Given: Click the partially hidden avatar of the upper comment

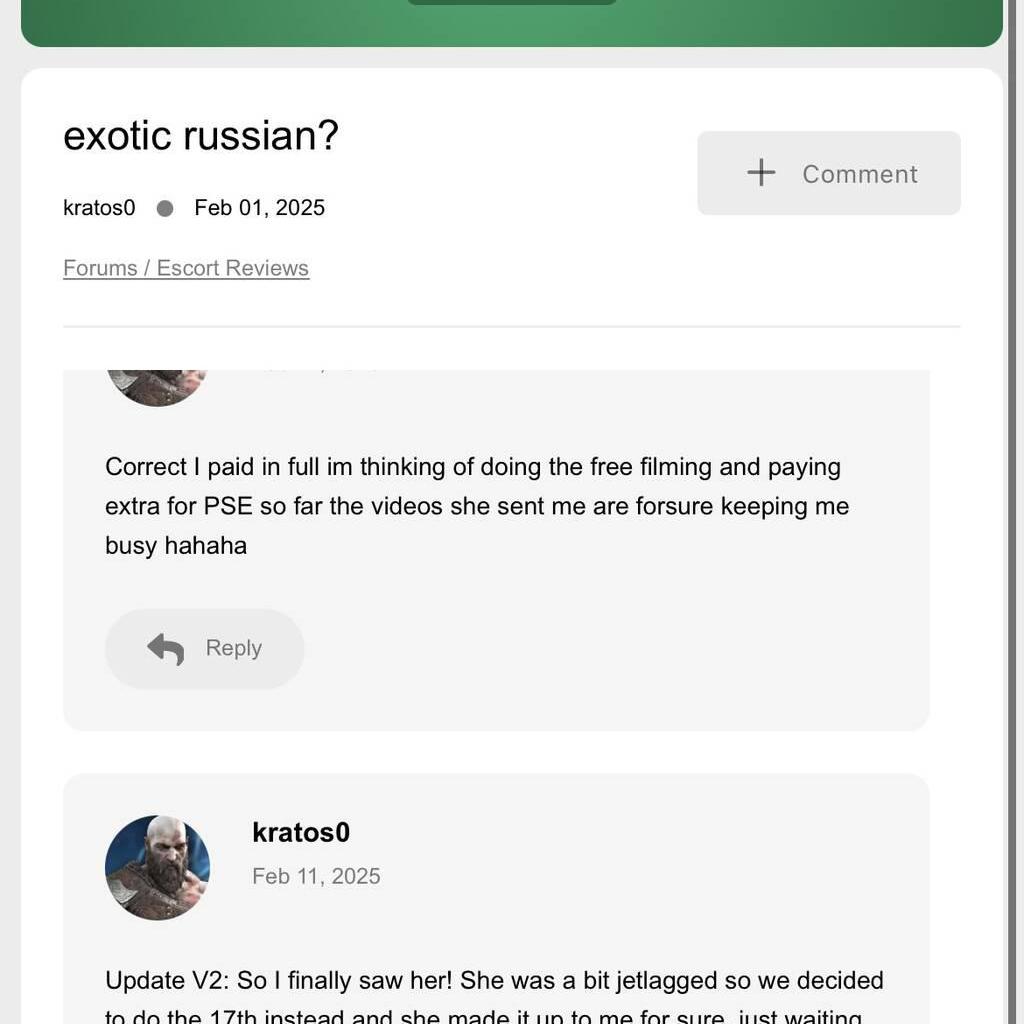Looking at the screenshot, I should [x=157, y=387].
